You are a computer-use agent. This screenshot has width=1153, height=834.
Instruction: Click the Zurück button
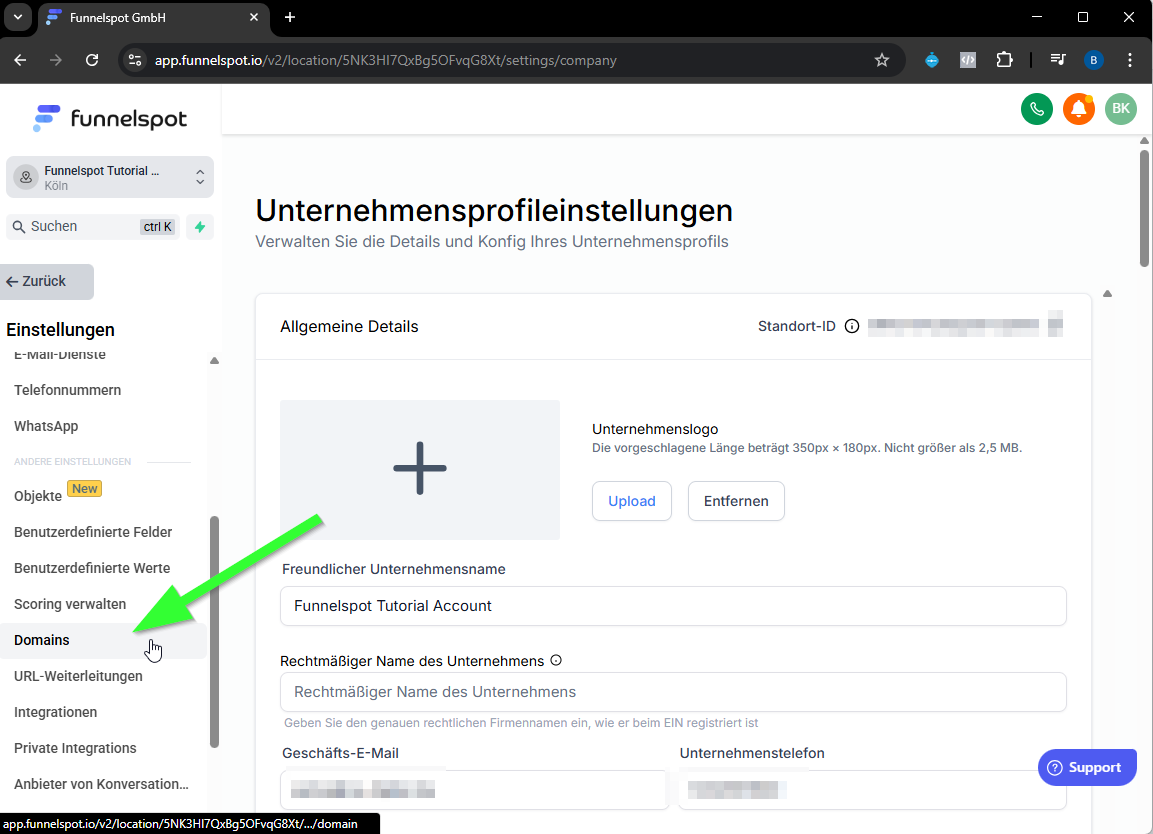[x=46, y=282]
